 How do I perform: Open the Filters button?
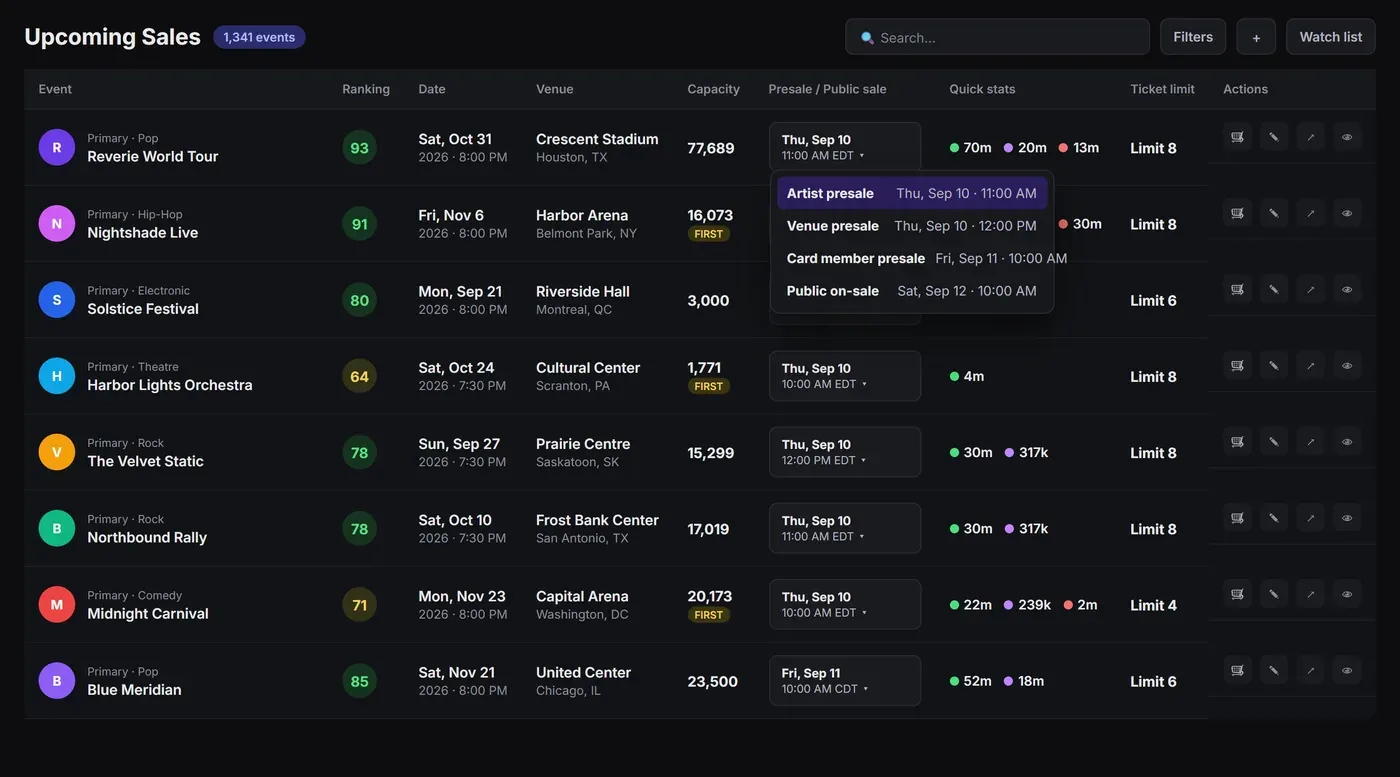(x=1193, y=37)
